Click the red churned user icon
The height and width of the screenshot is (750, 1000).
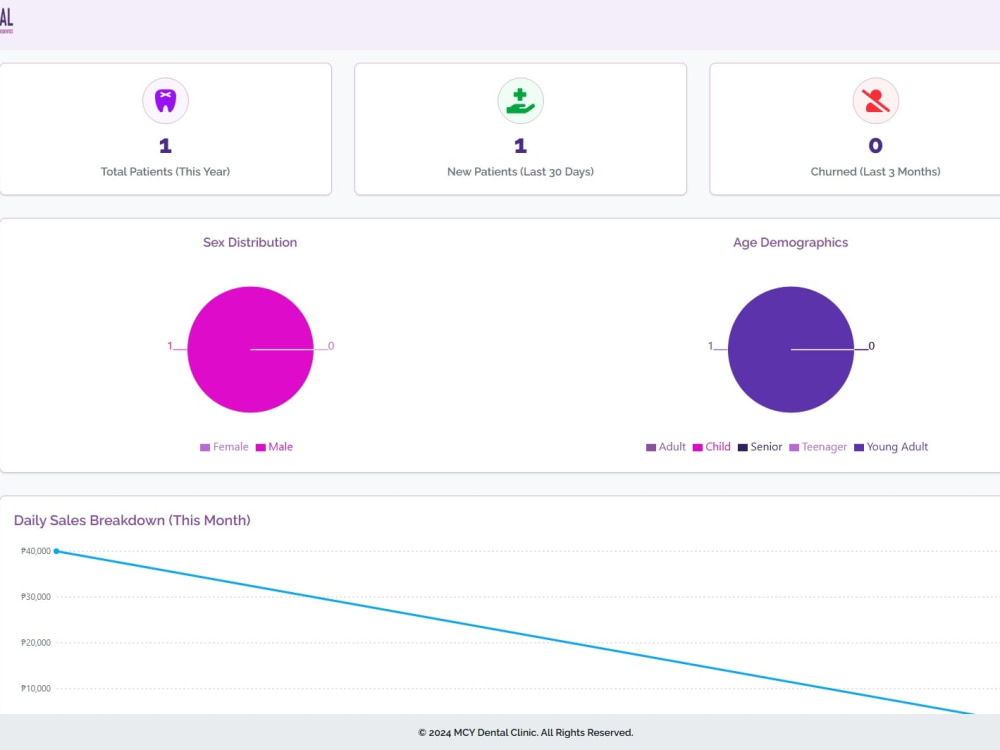[x=876, y=101]
